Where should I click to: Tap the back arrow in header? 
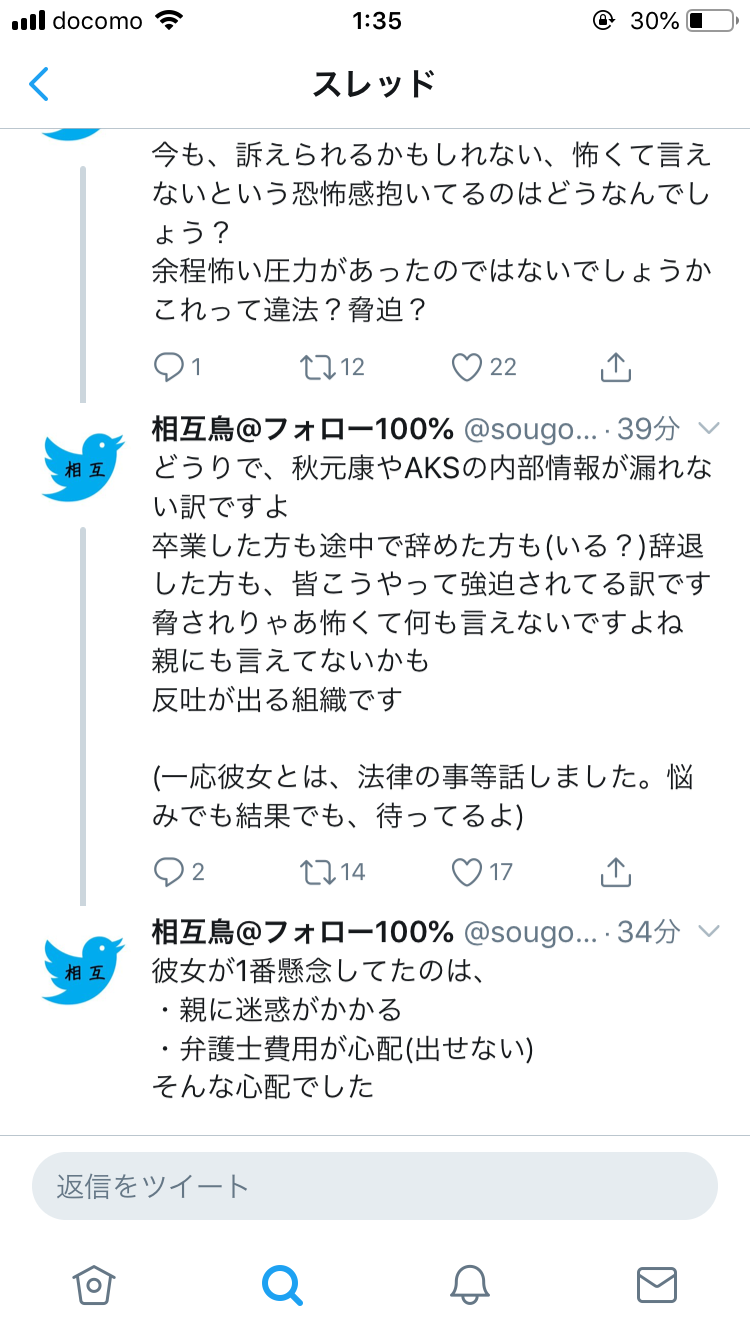(38, 84)
